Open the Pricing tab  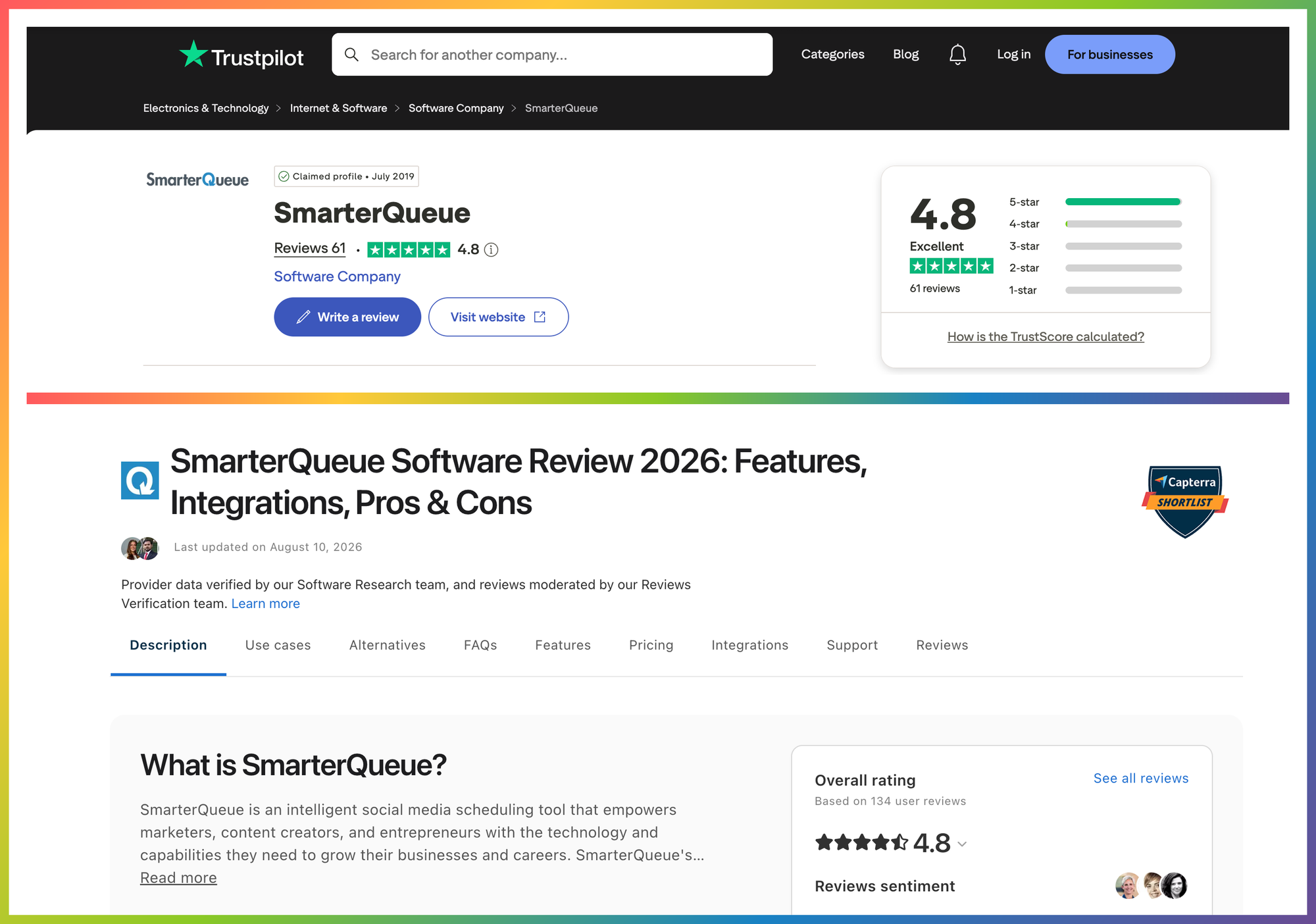pos(651,646)
